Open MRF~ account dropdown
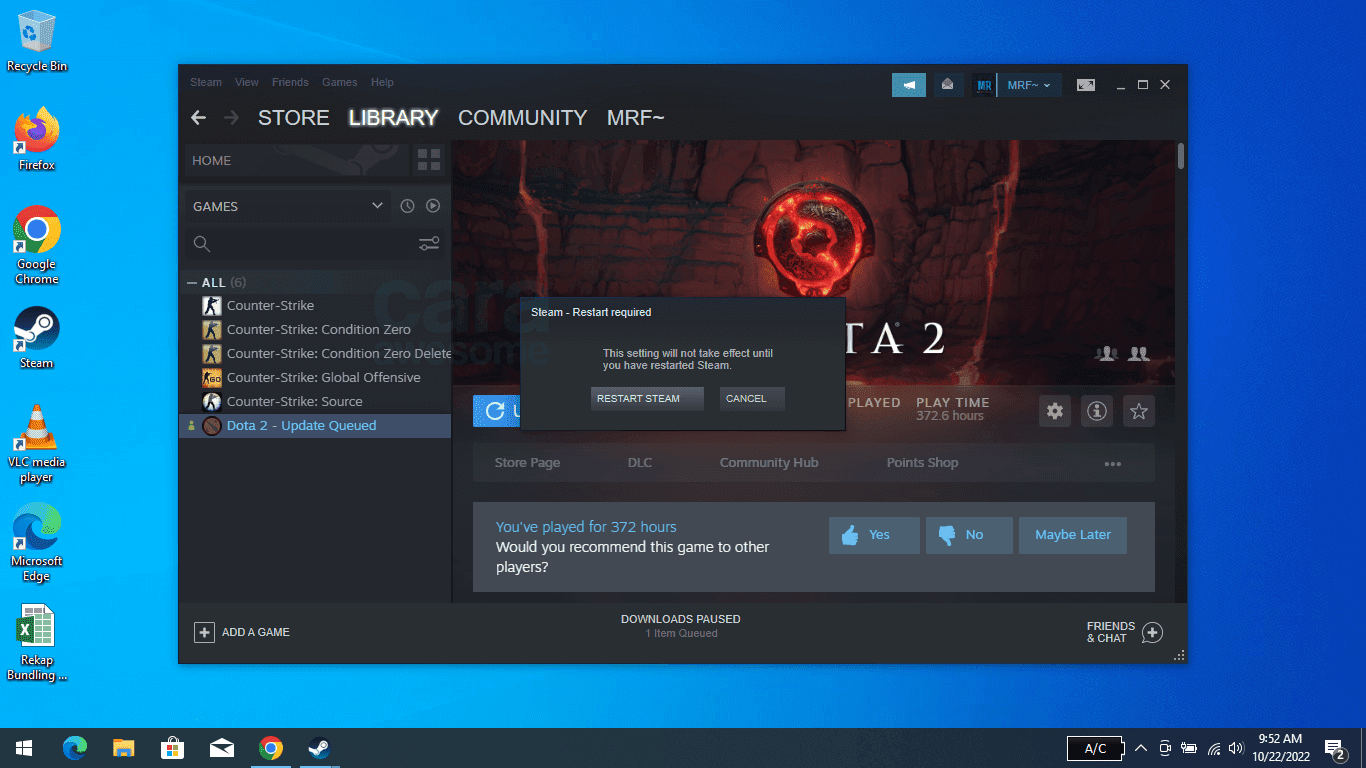The image size is (1366, 768). [1029, 85]
